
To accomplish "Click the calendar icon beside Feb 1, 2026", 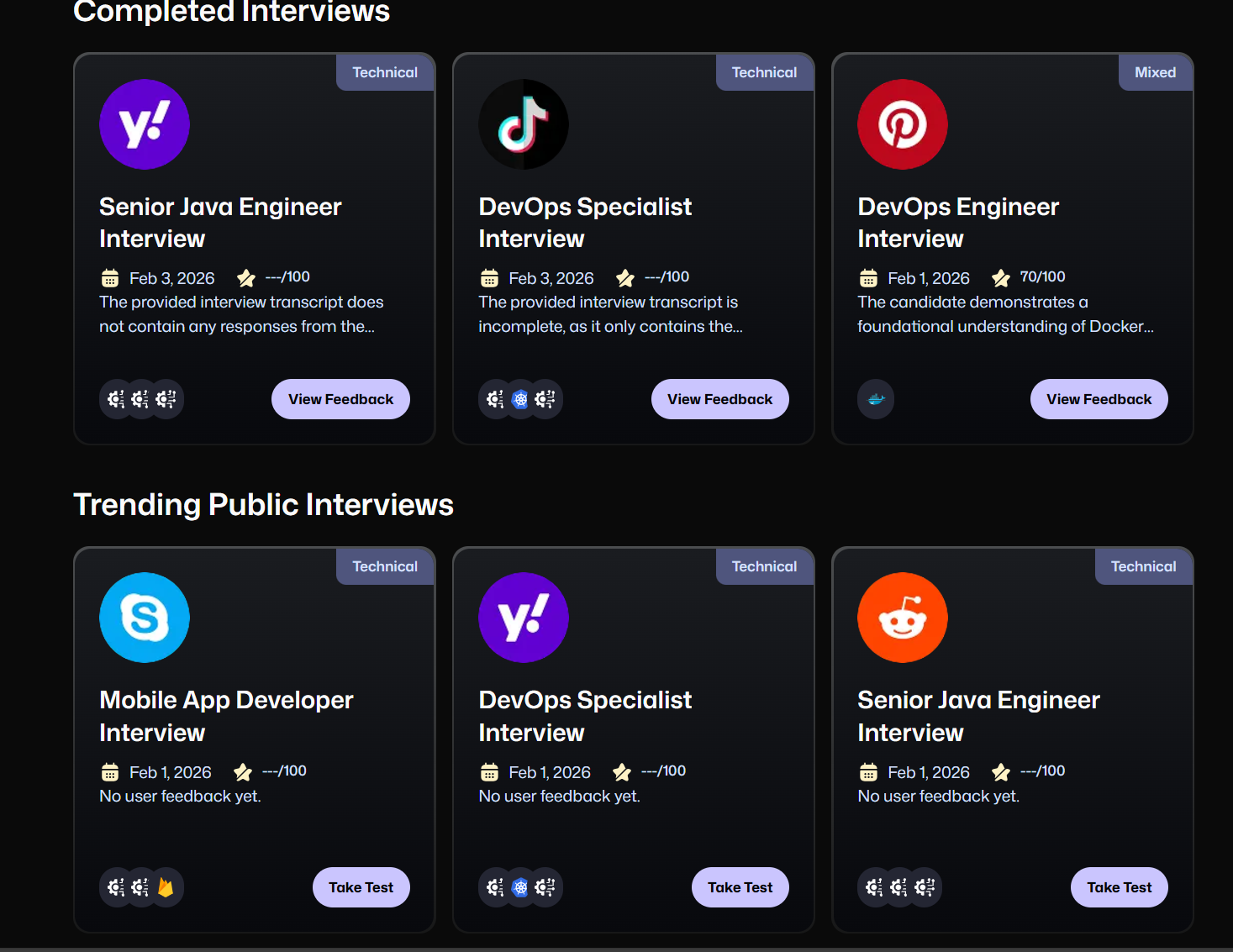I will pyautogui.click(x=867, y=277).
